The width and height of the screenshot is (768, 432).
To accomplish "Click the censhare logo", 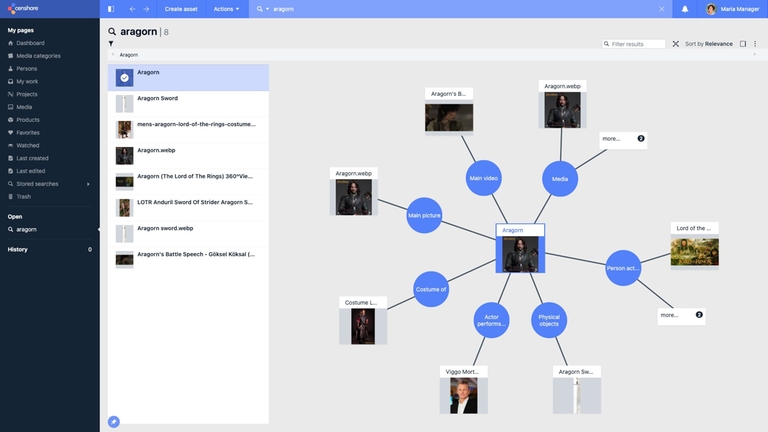I will (x=23, y=8).
